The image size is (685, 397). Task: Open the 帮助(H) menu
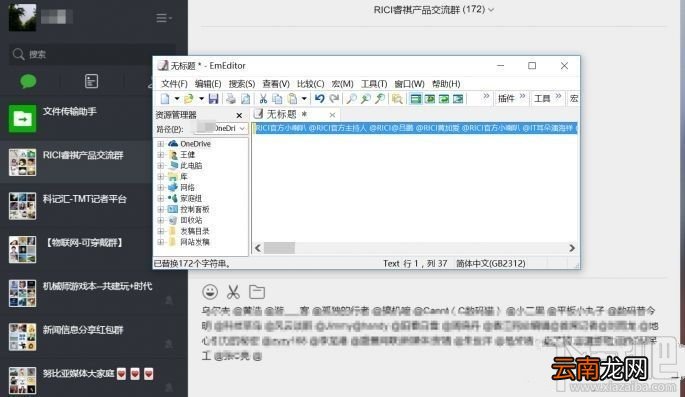[x=446, y=83]
